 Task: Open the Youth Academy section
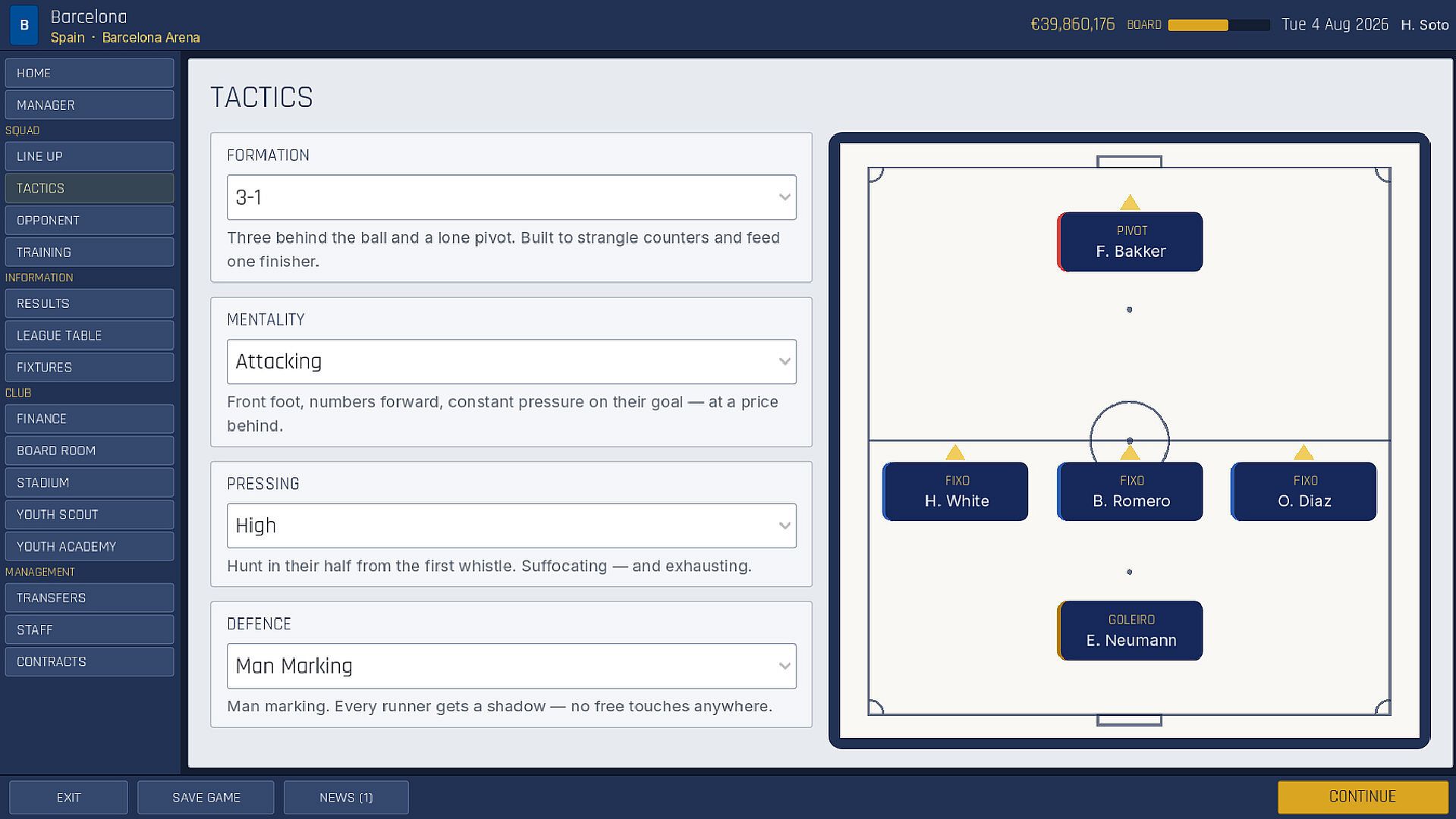[90, 546]
